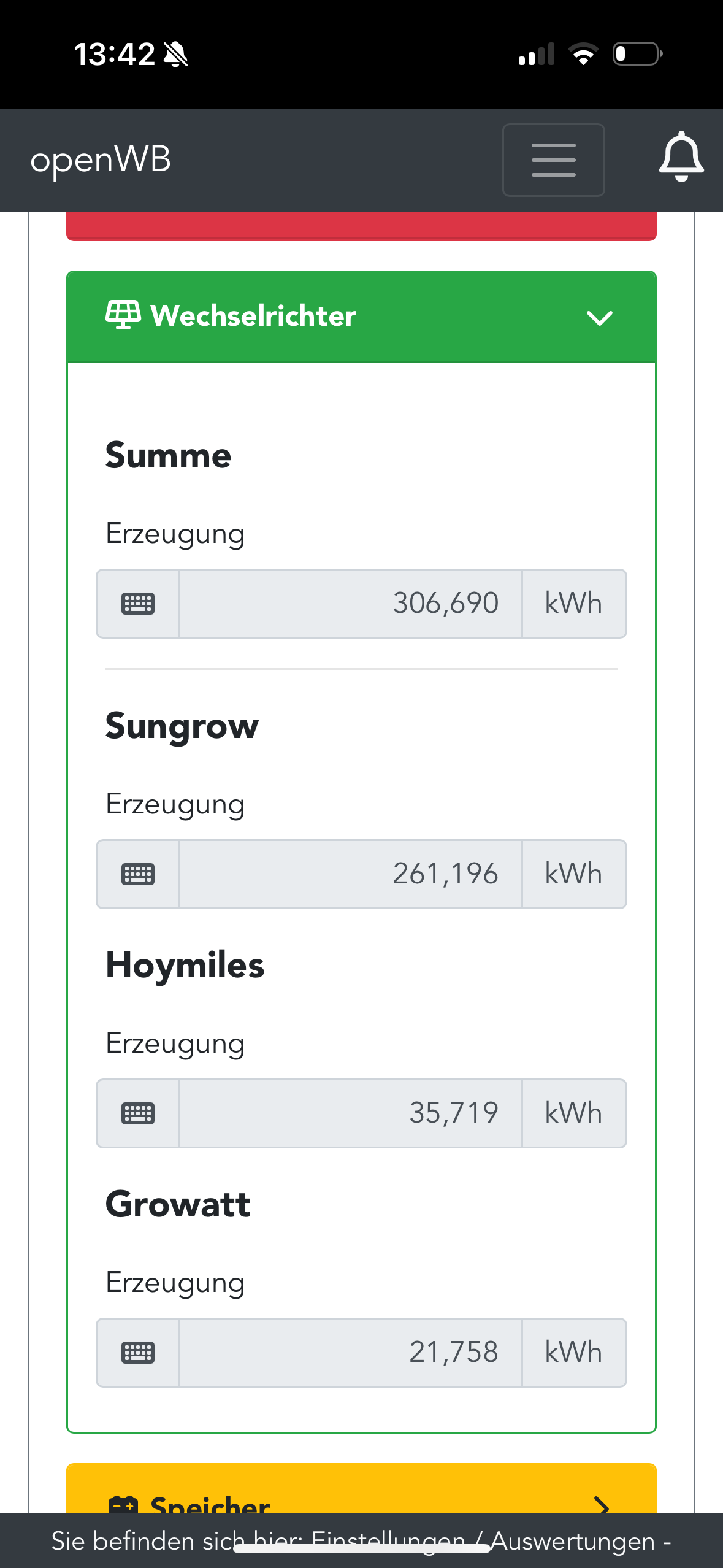723x1568 pixels.
Task: Click keyboard icon in Sungrow Erzeugung row
Action: (138, 874)
